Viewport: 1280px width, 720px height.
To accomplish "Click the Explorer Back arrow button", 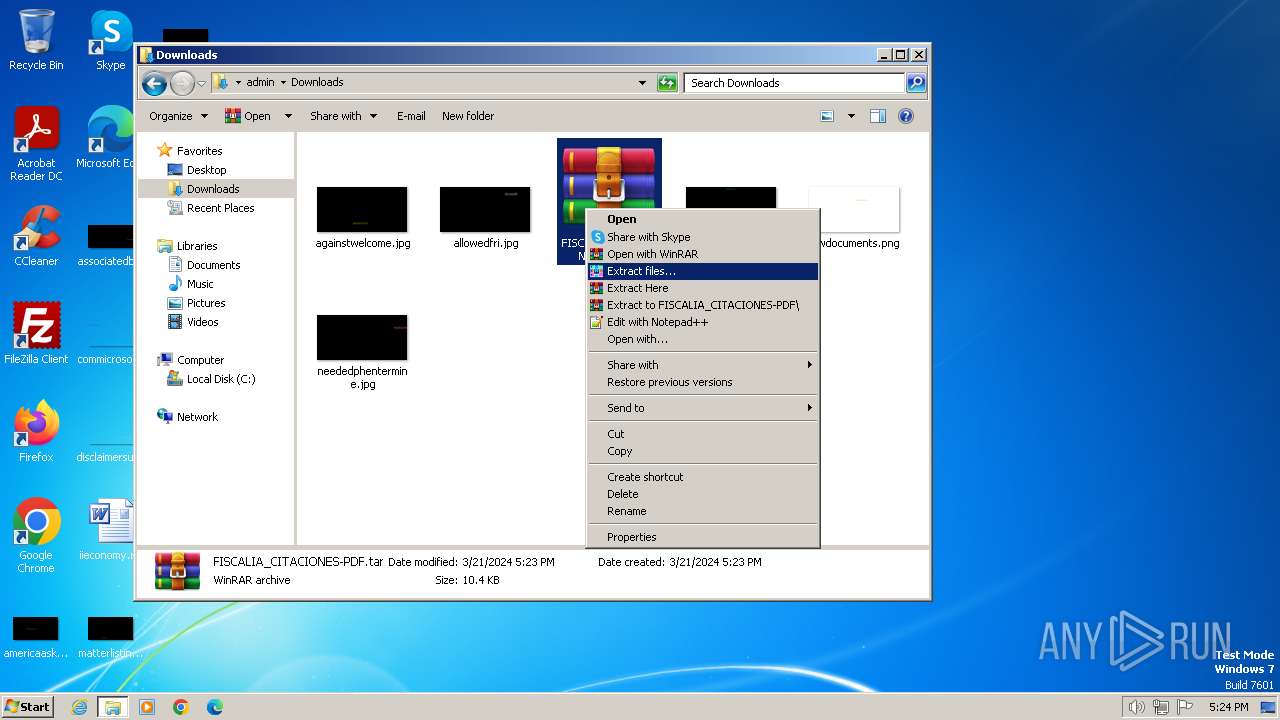I will pos(154,83).
